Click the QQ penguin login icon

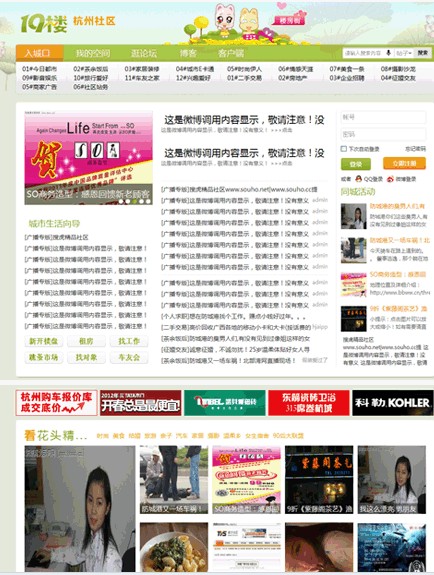tap(358, 179)
